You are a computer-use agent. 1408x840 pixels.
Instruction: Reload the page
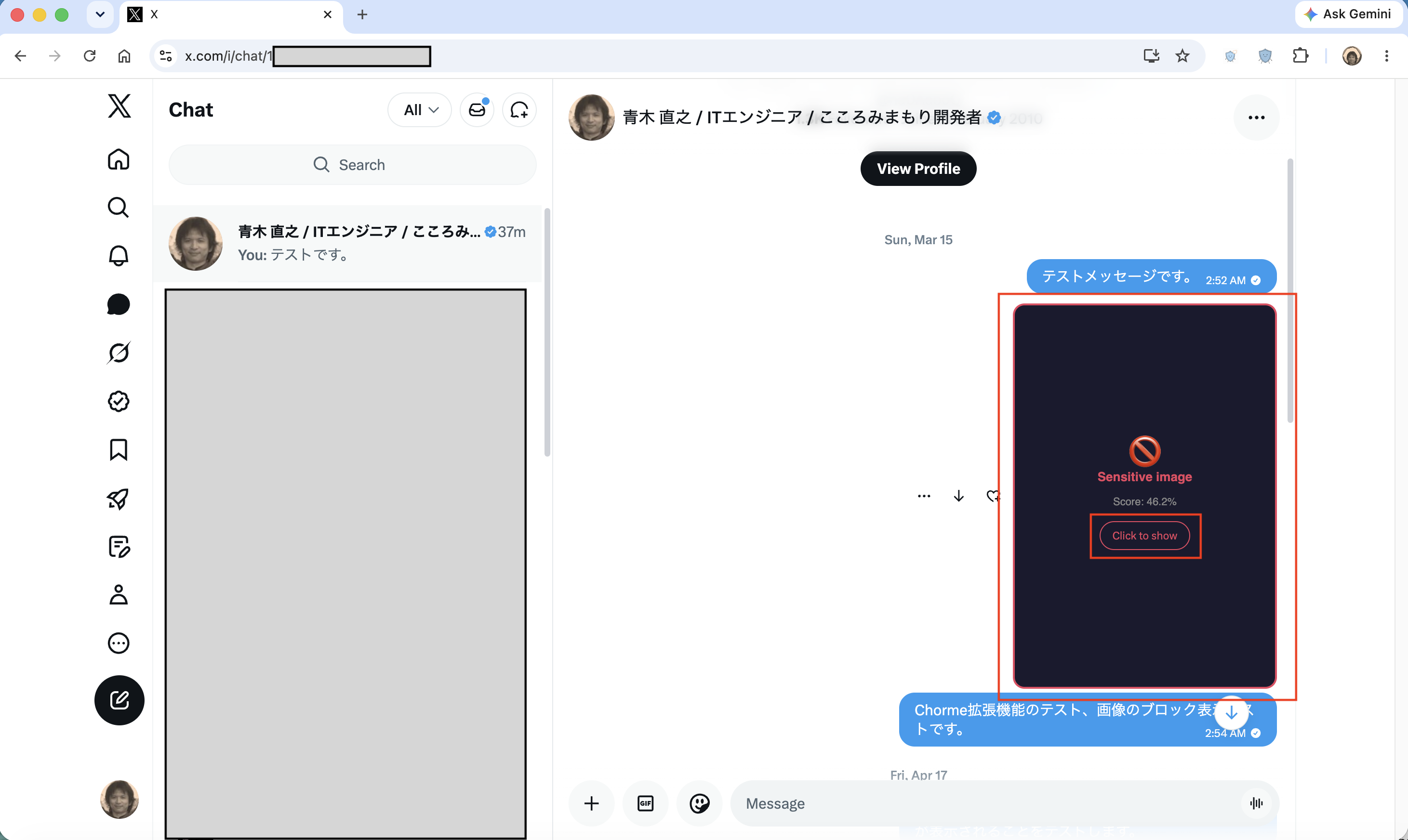point(90,55)
